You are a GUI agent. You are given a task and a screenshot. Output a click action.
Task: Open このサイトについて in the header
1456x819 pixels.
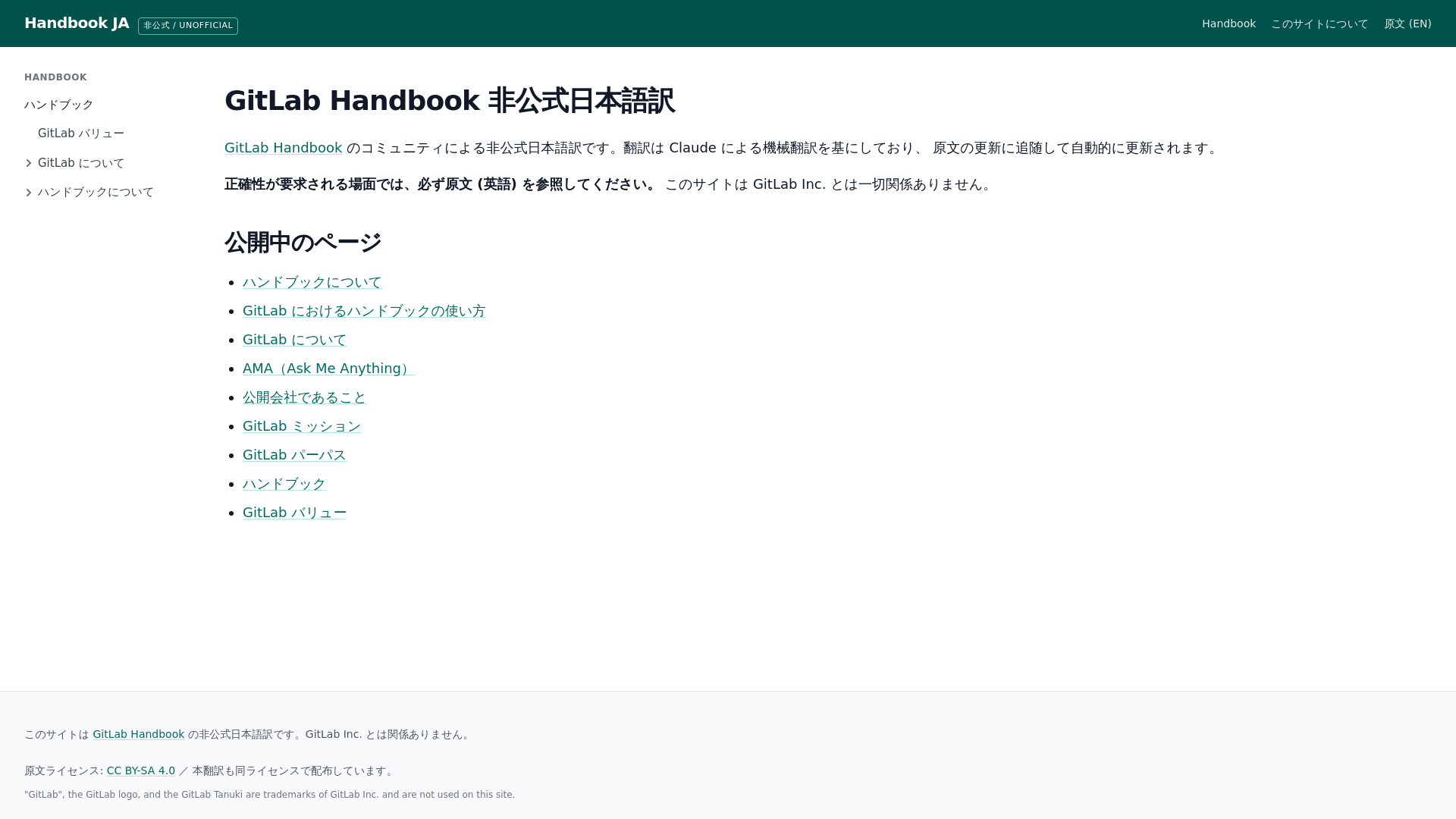coord(1319,24)
